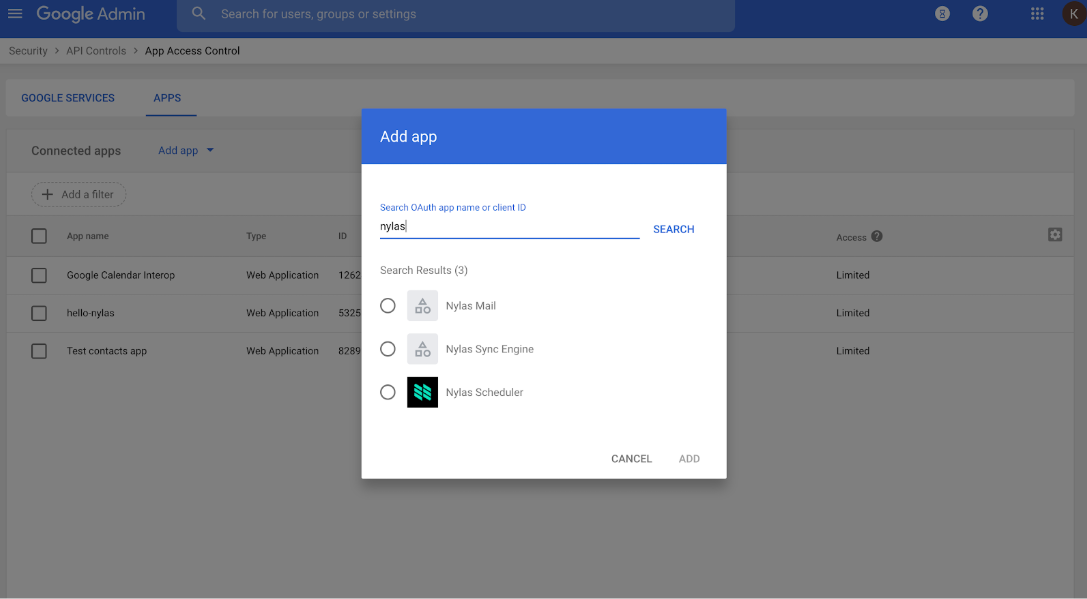This screenshot has width=1087, height=599.
Task: Click Web Application type for Test contacts app
Action: tap(282, 351)
